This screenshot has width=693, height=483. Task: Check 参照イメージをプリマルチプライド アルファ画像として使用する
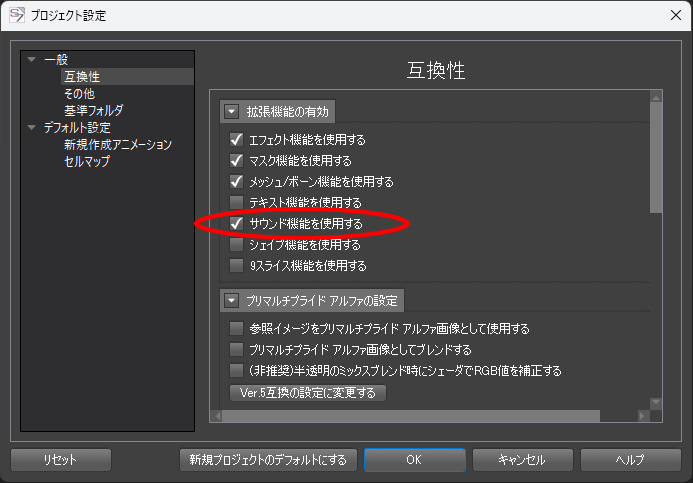pyautogui.click(x=236, y=328)
